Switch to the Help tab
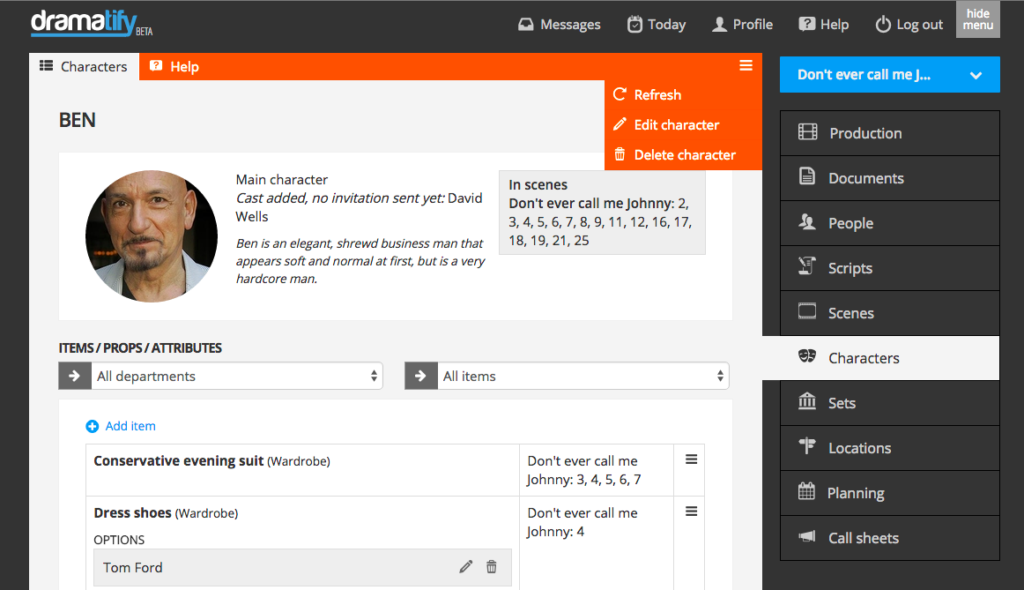Image resolution: width=1024 pixels, height=590 pixels. pos(174,67)
